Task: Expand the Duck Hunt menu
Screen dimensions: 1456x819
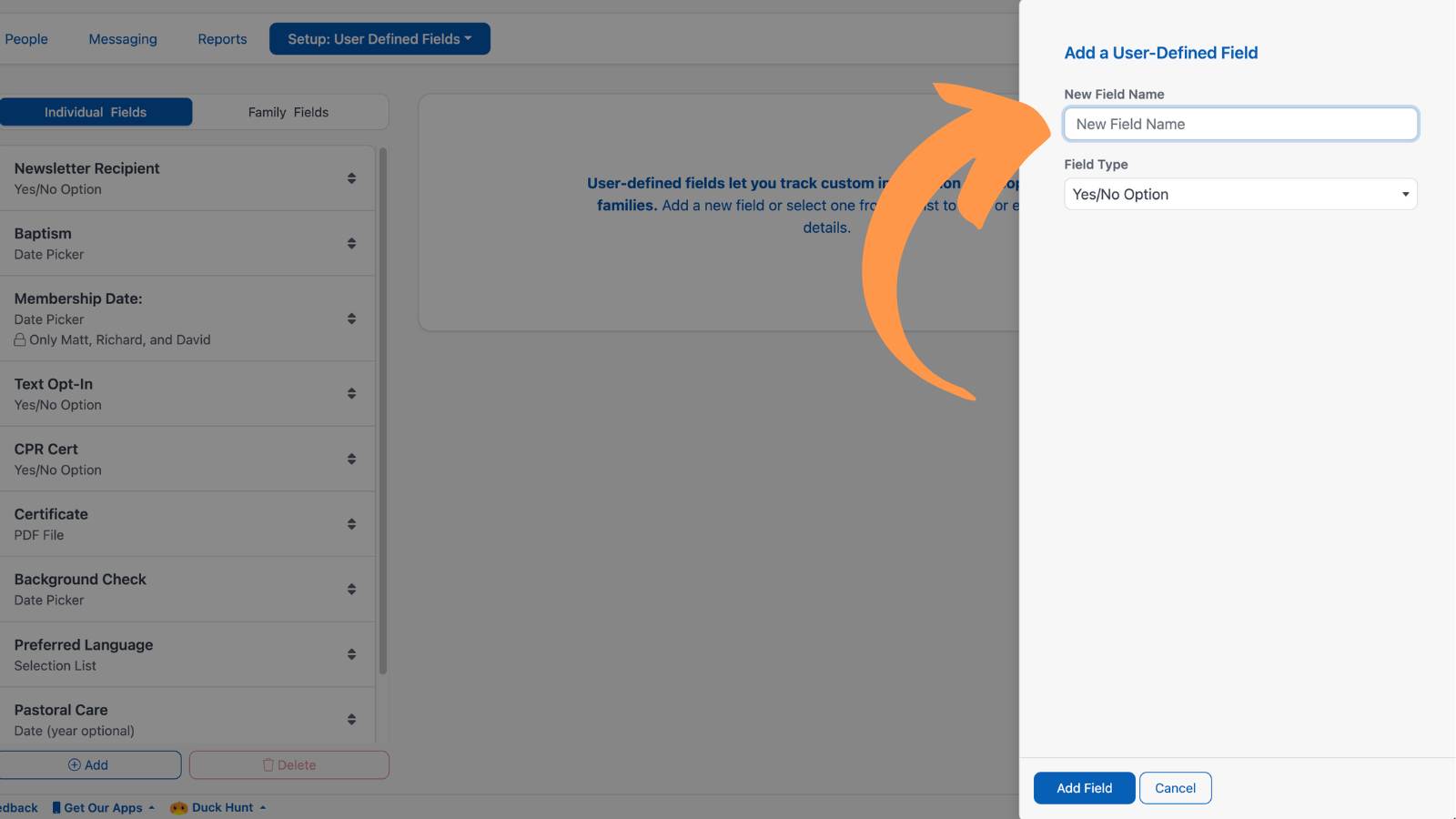Action: coord(218,807)
